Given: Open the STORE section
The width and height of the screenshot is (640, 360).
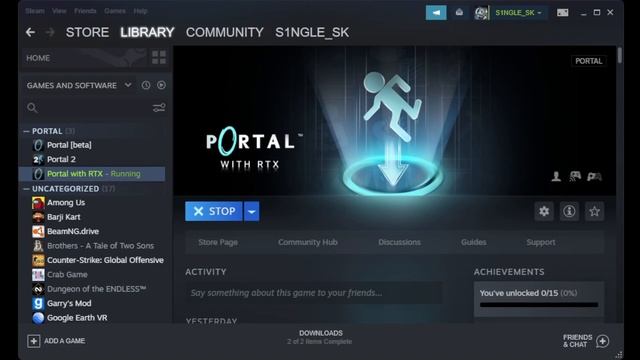Looking at the screenshot, I should tap(87, 32).
